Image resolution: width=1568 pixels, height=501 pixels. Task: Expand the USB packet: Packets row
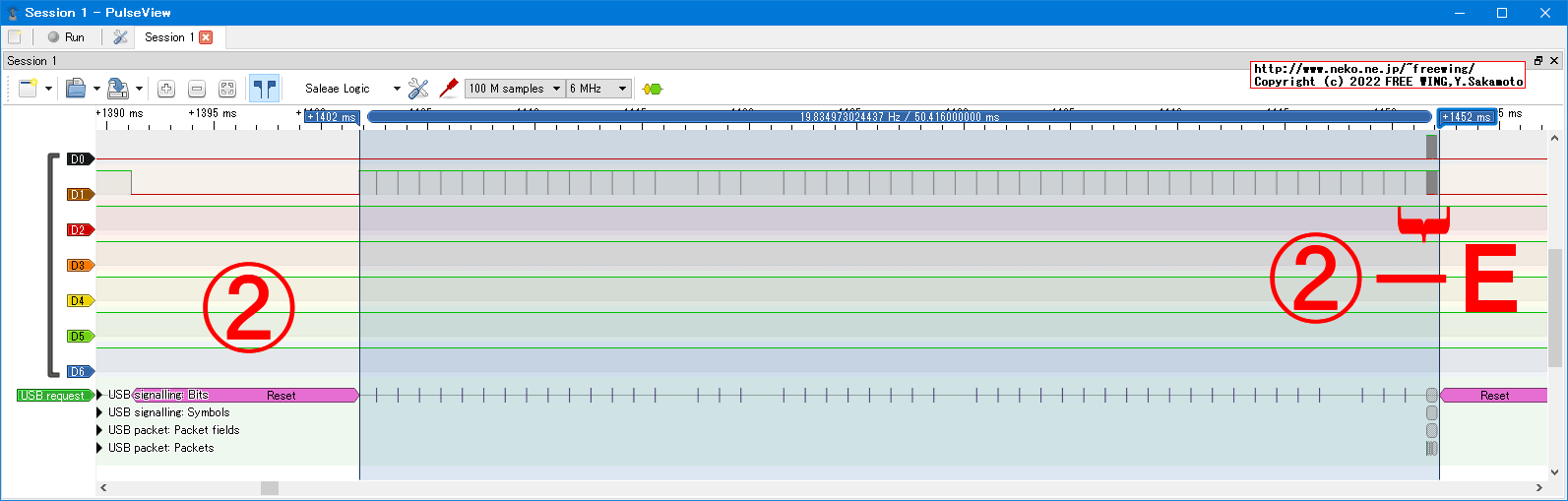tap(100, 448)
